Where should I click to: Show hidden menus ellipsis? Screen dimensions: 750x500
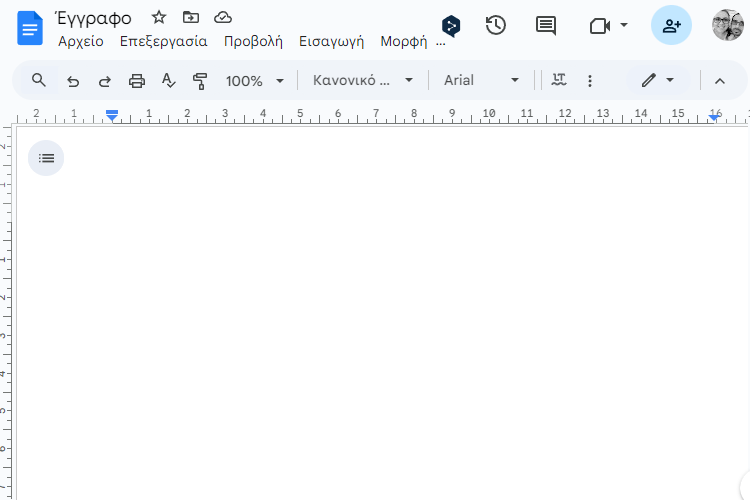(441, 43)
